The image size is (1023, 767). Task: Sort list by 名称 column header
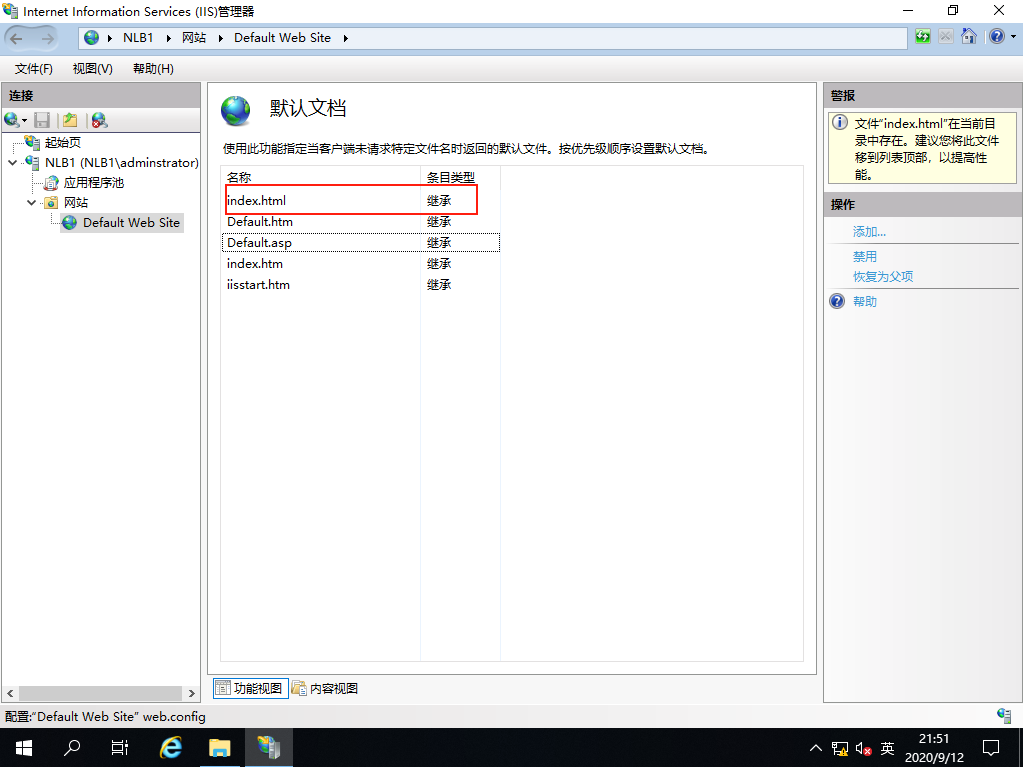point(321,177)
